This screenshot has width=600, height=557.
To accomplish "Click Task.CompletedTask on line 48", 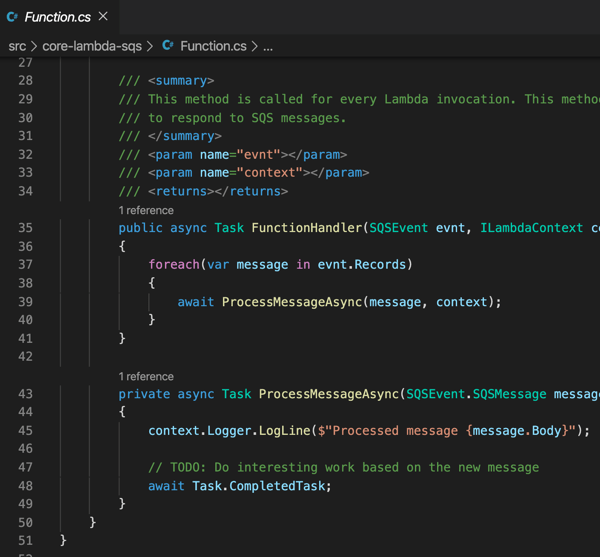I will [261, 486].
